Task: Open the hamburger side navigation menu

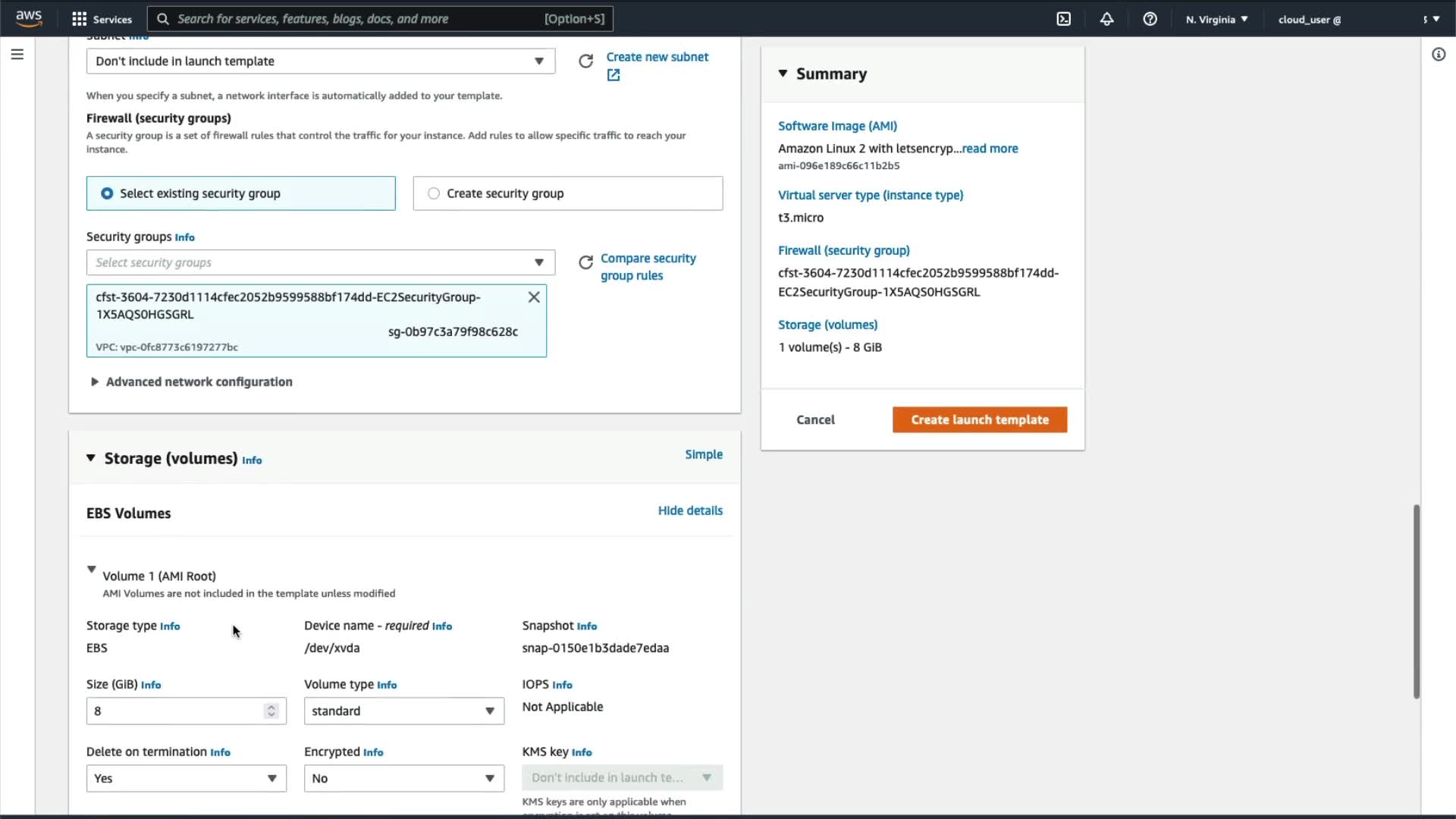Action: pyautogui.click(x=17, y=55)
